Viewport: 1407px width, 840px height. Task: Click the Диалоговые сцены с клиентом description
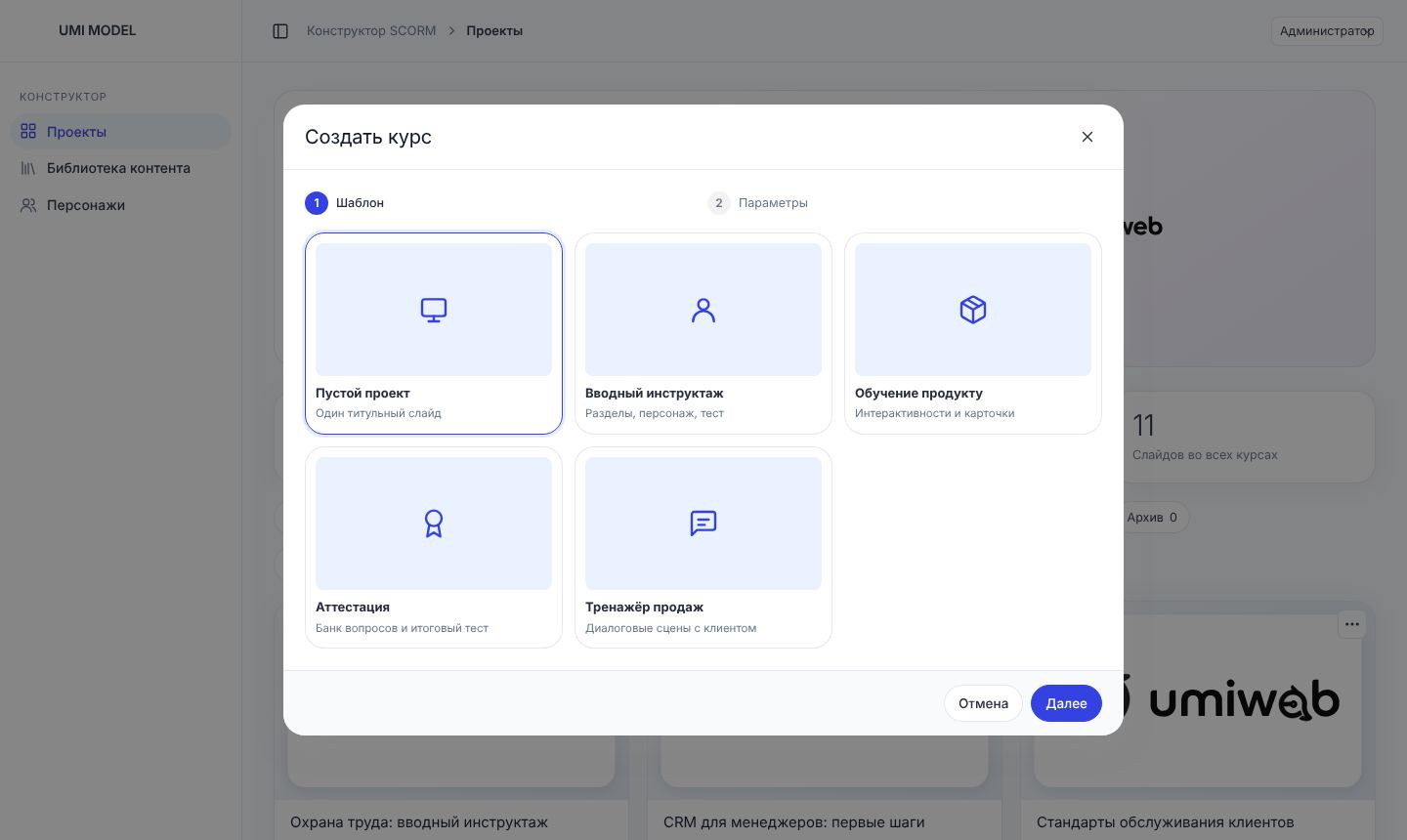point(670,628)
